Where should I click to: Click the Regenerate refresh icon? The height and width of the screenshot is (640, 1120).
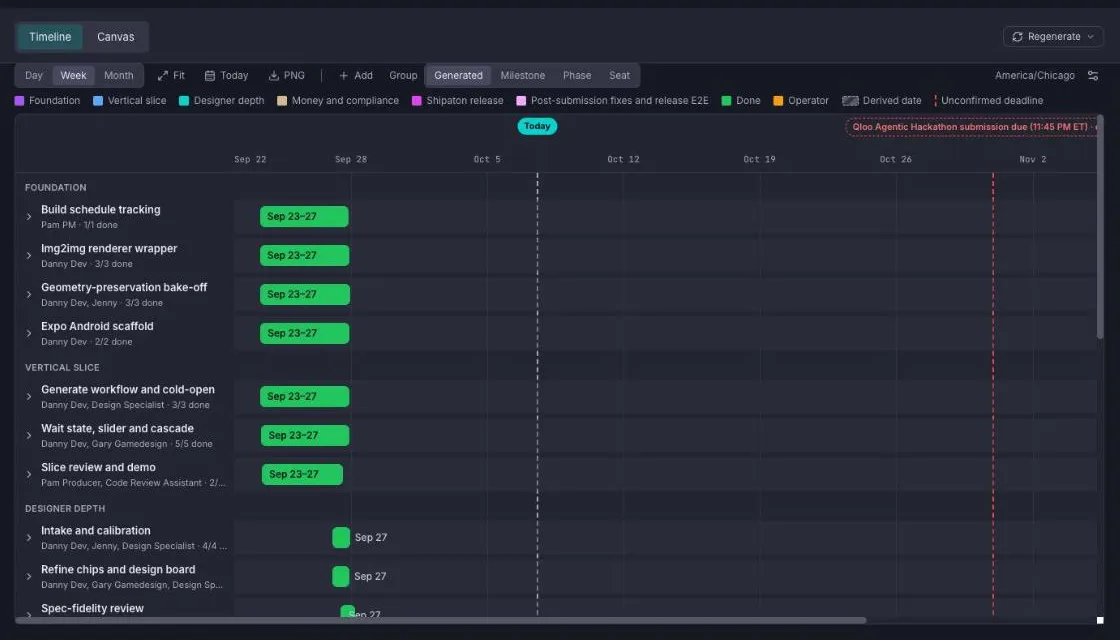[1017, 36]
